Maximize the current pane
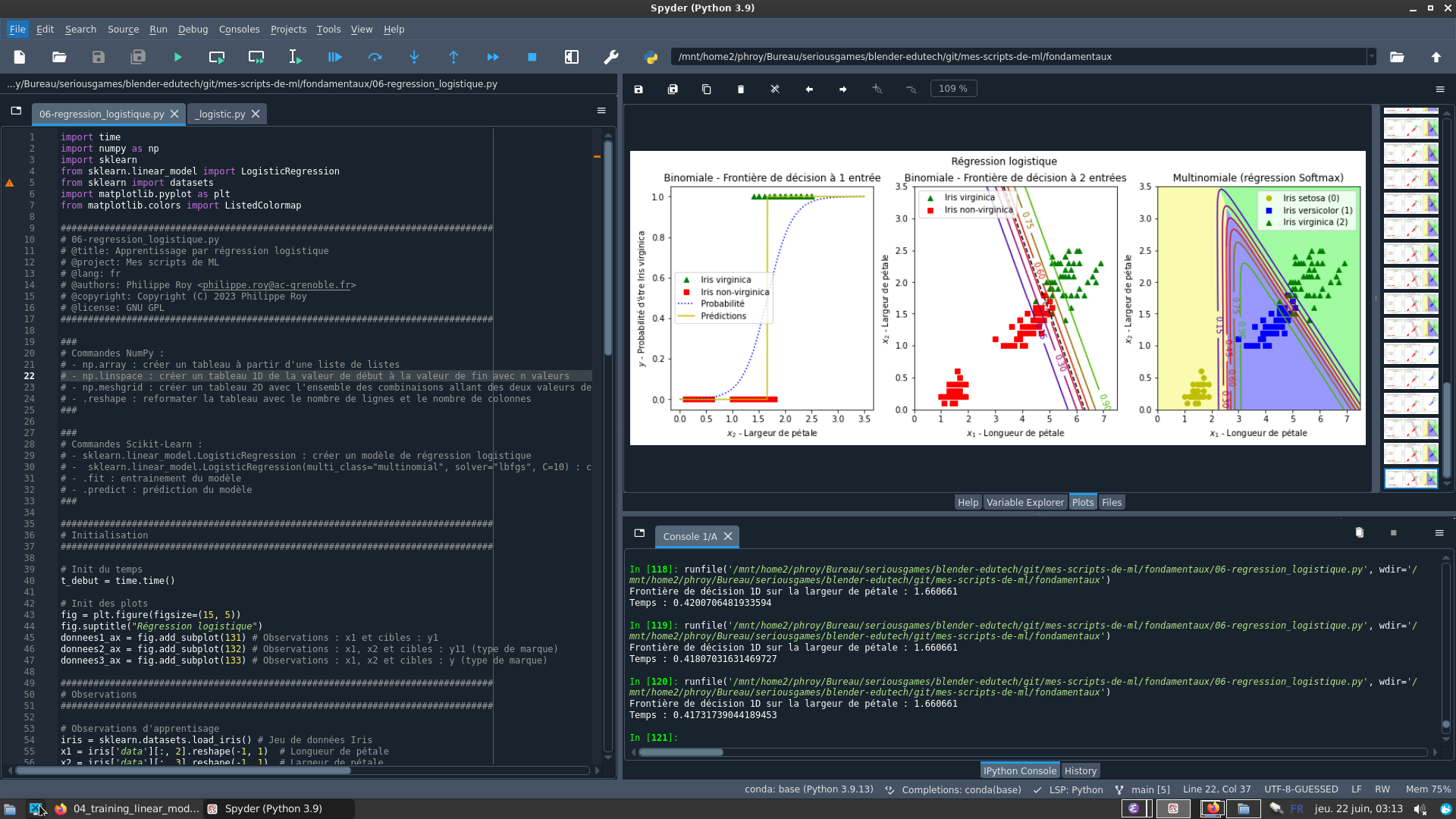The height and width of the screenshot is (819, 1456). 572,57
